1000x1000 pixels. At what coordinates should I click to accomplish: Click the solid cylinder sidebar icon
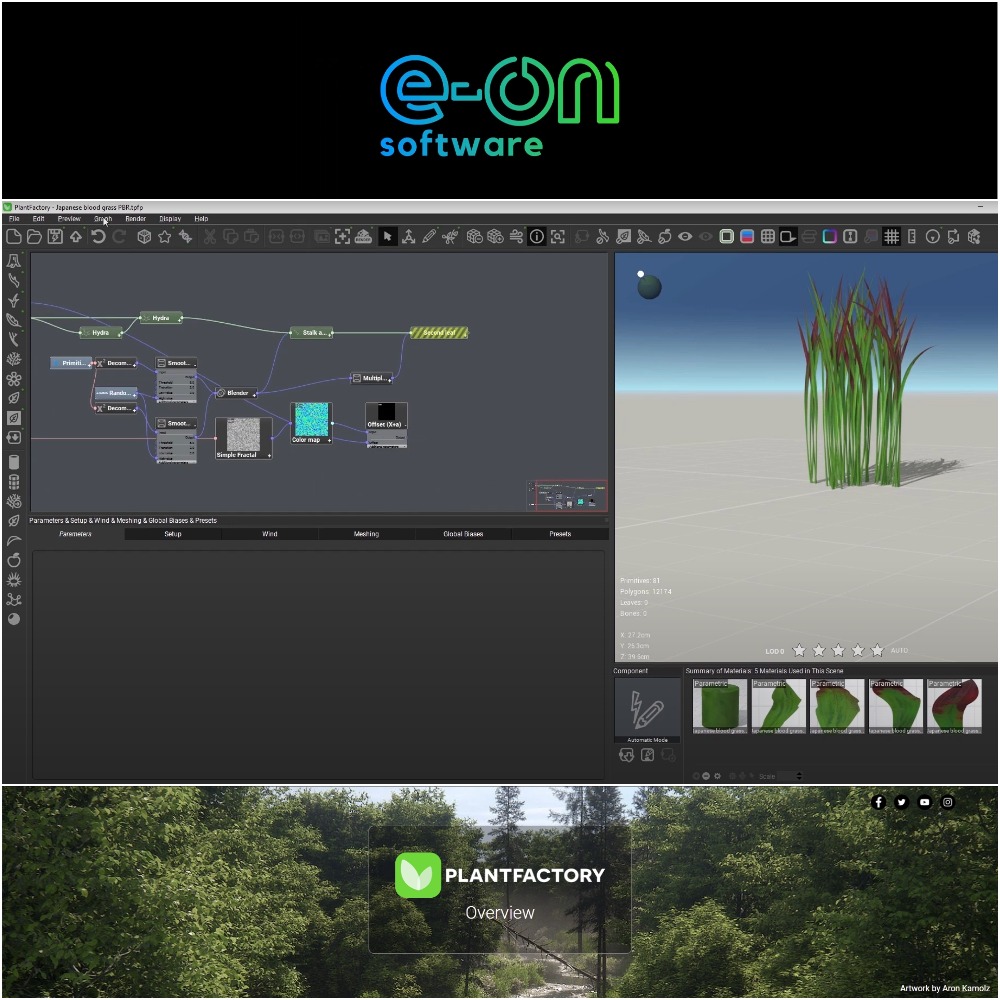pyautogui.click(x=13, y=462)
